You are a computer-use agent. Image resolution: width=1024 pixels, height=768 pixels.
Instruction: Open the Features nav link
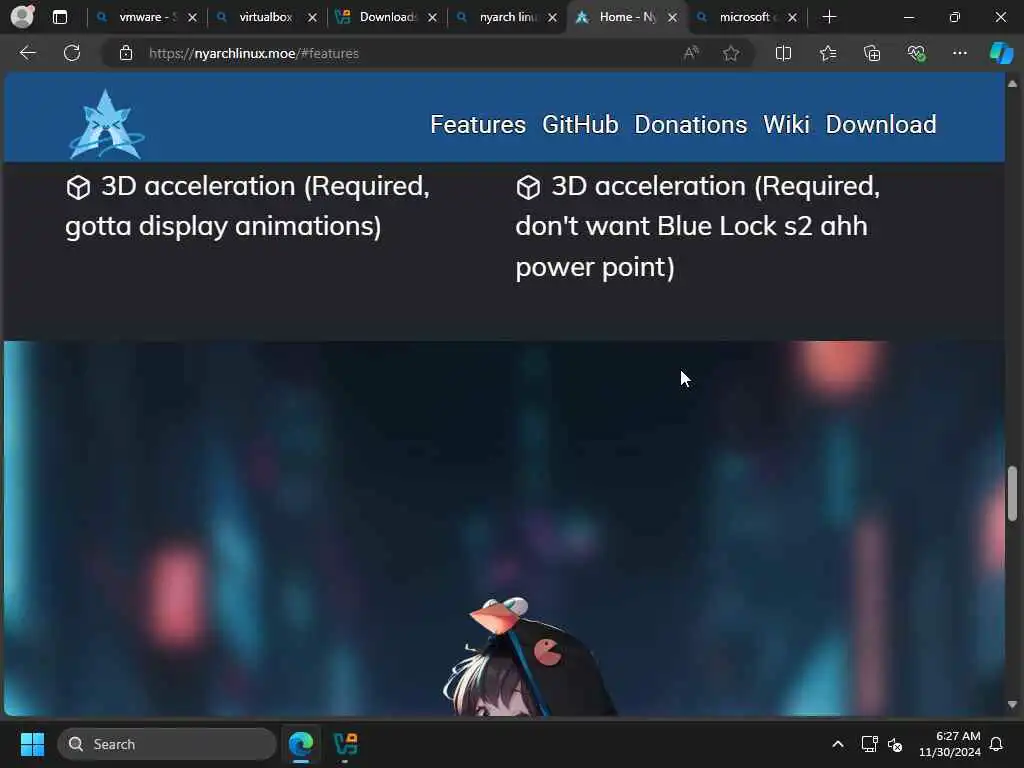coord(478,124)
